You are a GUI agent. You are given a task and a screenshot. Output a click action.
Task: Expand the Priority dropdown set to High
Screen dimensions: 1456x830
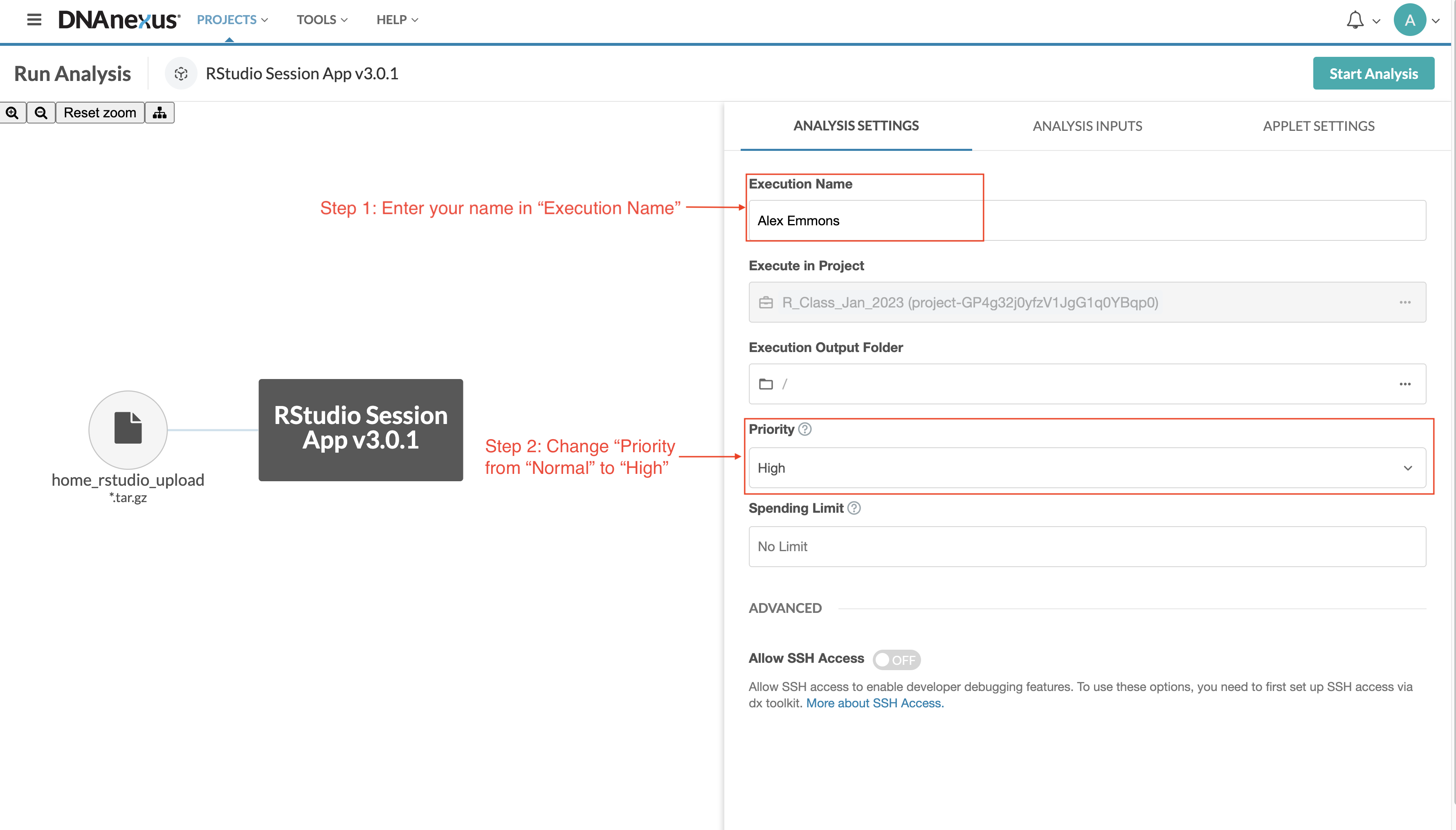(x=1087, y=468)
